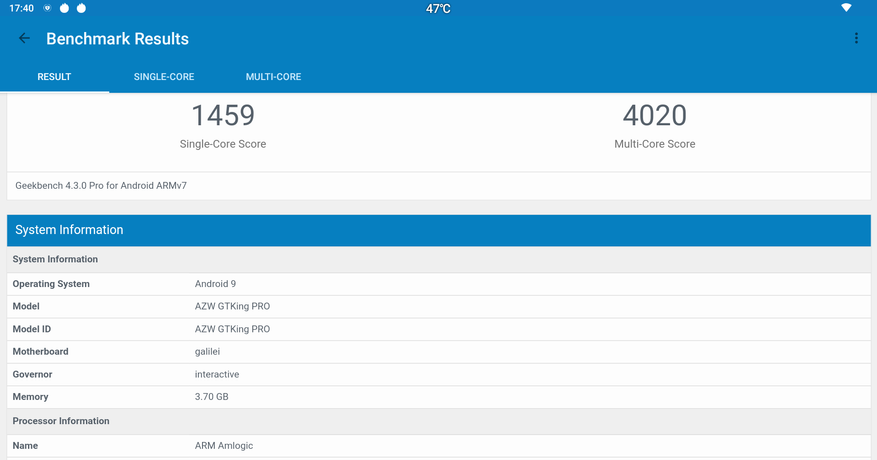Tap the Single-Core Score label
Screen dimensions: 877x460
click(x=223, y=144)
